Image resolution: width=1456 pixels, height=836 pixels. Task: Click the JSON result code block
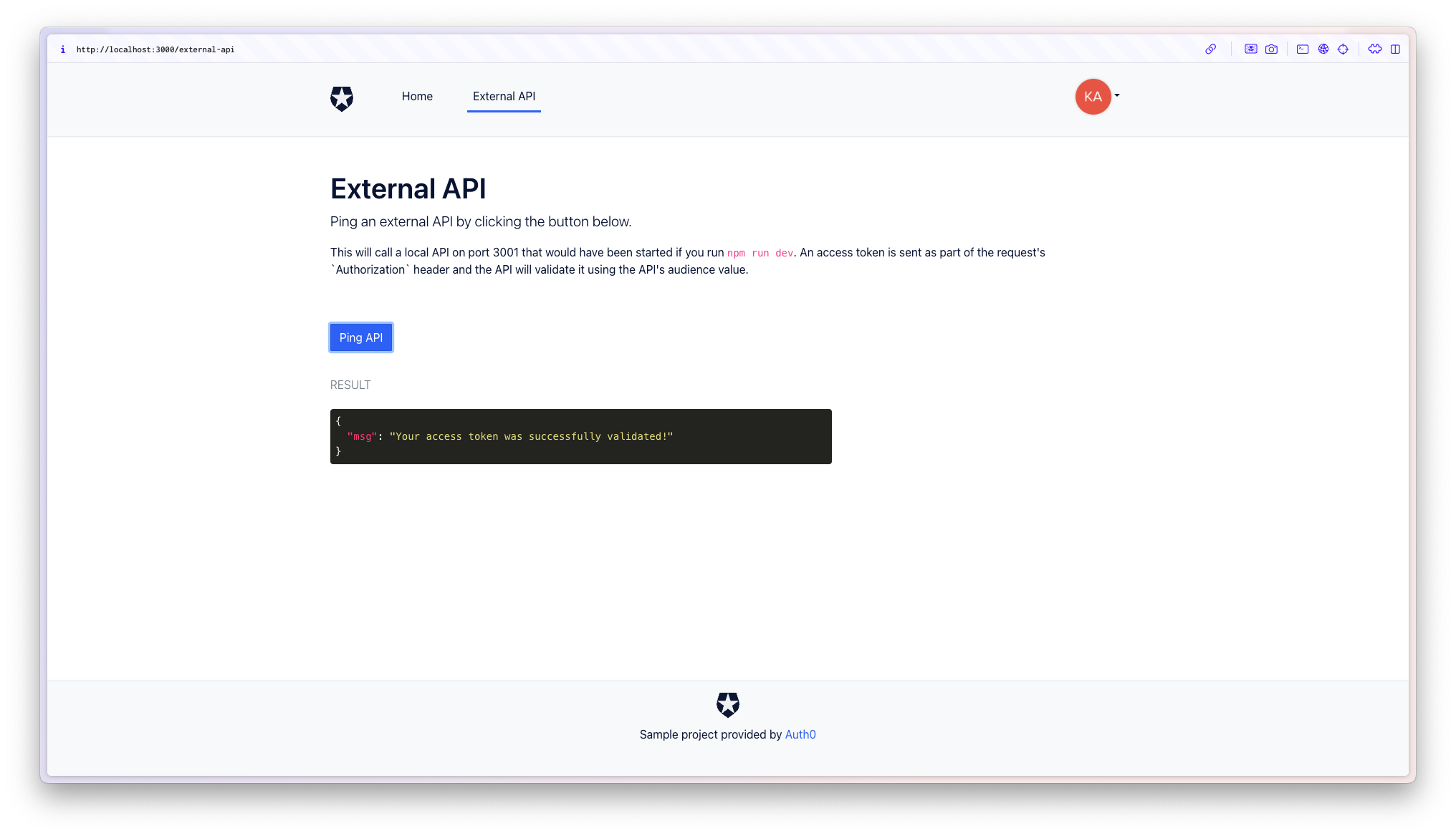[580, 436]
